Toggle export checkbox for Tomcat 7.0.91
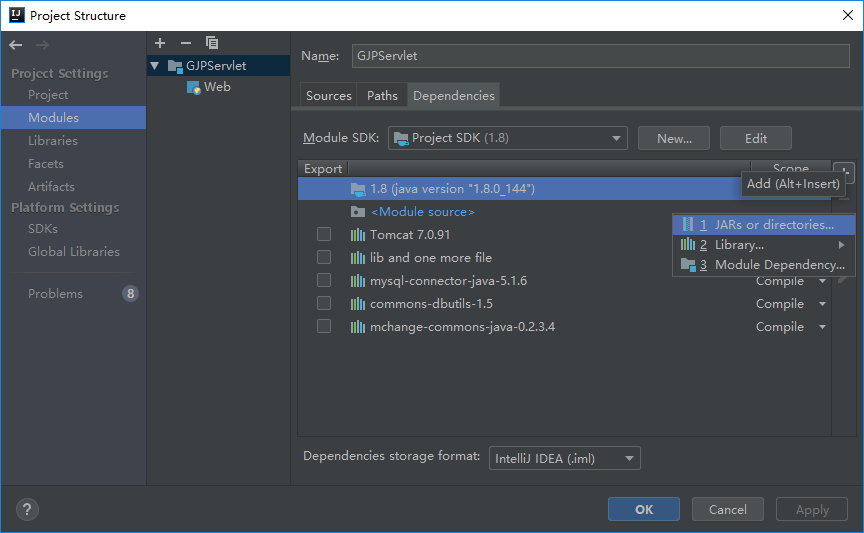Viewport: 864px width, 533px height. click(x=324, y=234)
